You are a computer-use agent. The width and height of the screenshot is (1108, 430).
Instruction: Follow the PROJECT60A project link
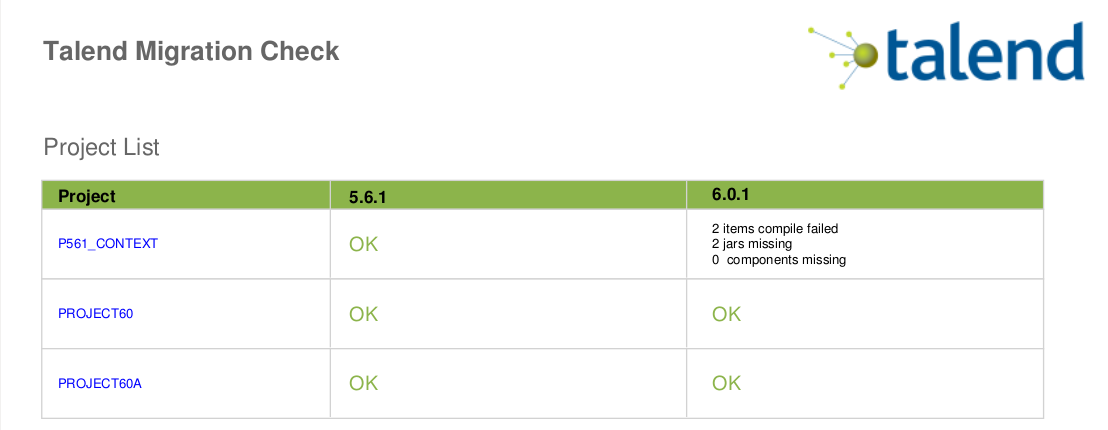coord(100,383)
